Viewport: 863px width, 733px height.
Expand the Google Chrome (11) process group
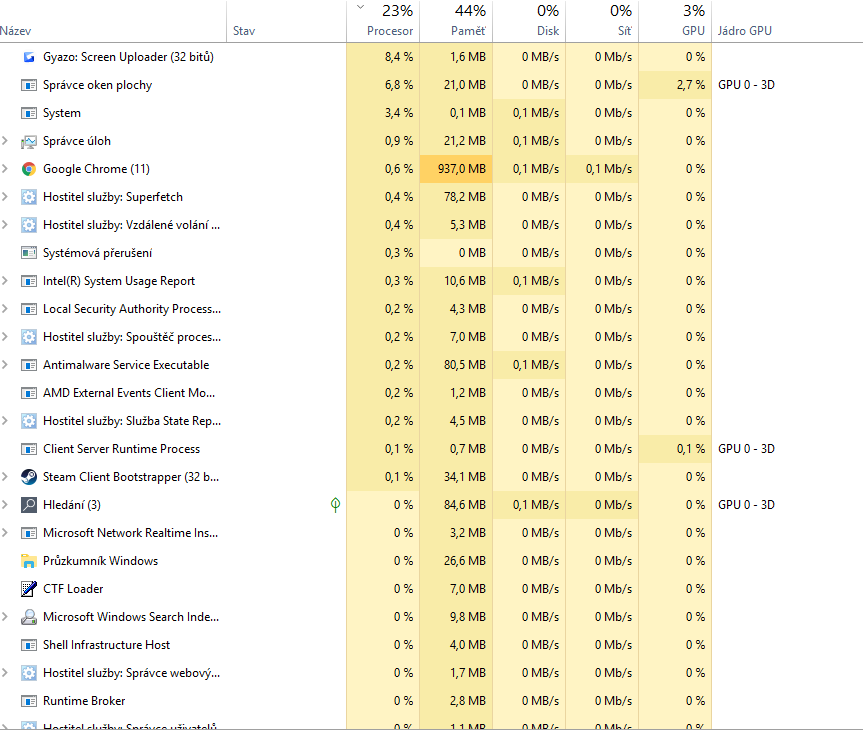point(5,169)
